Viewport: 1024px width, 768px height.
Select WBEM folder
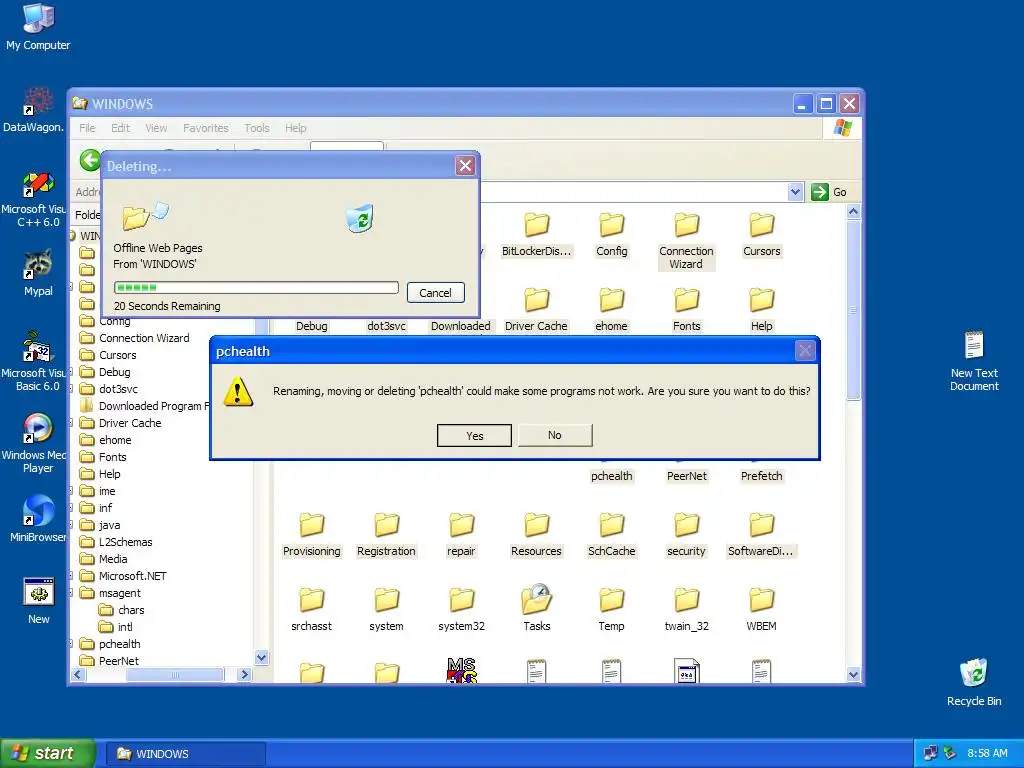tap(761, 611)
